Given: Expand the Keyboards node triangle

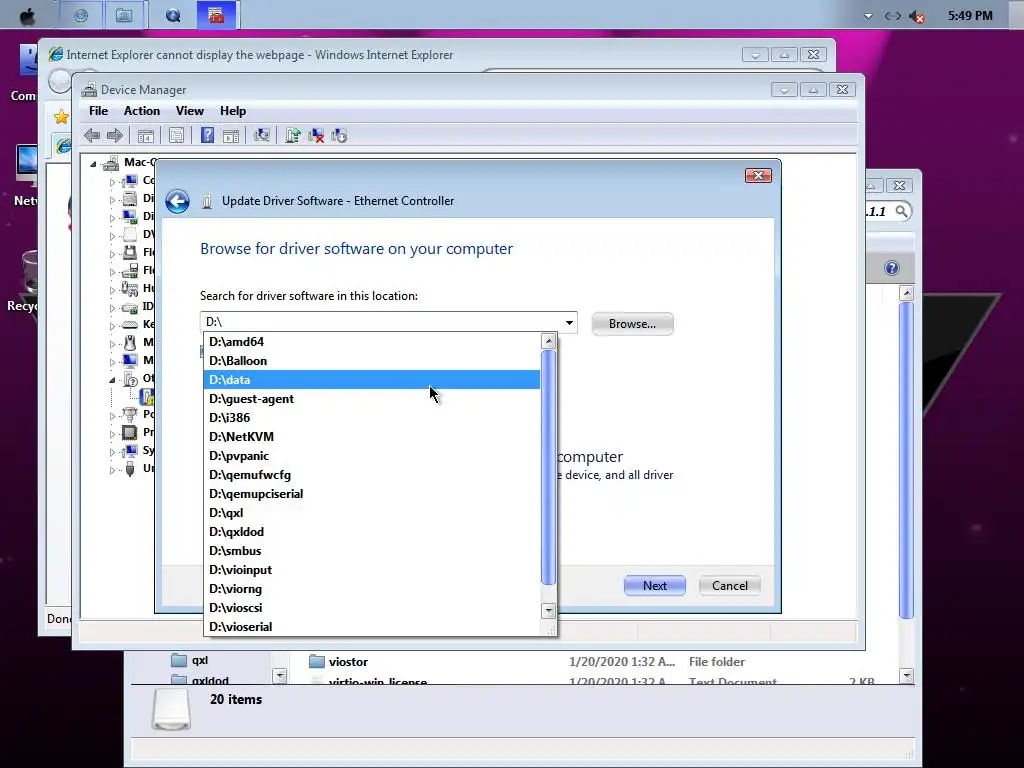Looking at the screenshot, I should (x=112, y=325).
